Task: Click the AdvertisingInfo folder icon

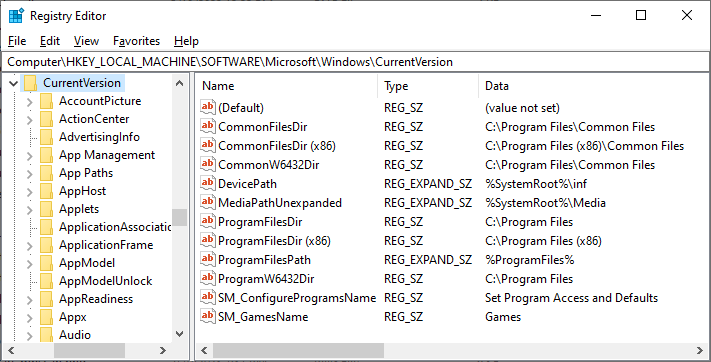Action: (46, 137)
